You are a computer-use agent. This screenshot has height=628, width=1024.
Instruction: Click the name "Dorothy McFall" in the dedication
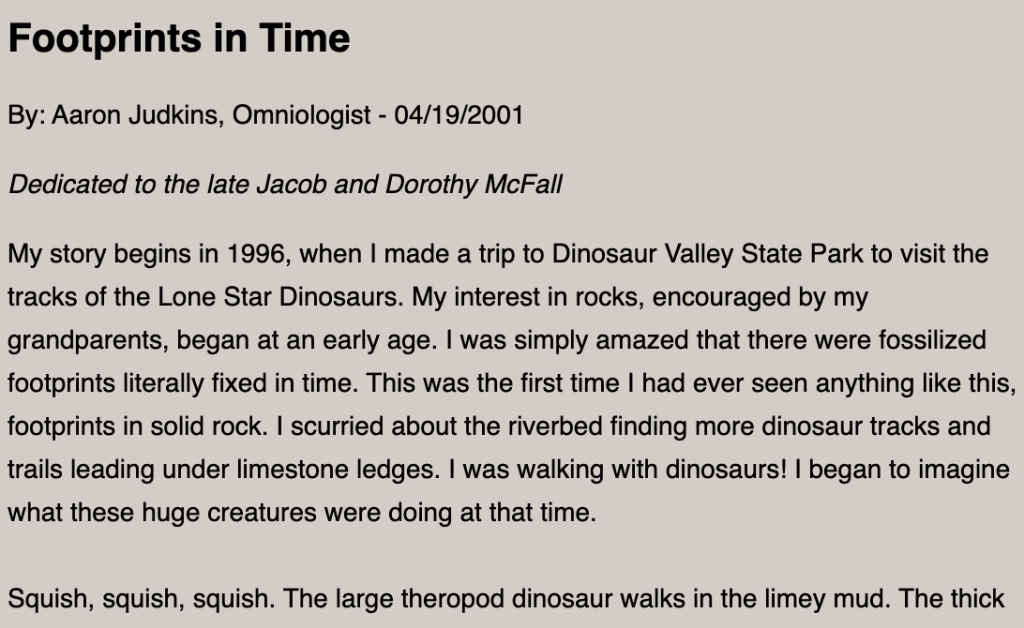[488, 185]
